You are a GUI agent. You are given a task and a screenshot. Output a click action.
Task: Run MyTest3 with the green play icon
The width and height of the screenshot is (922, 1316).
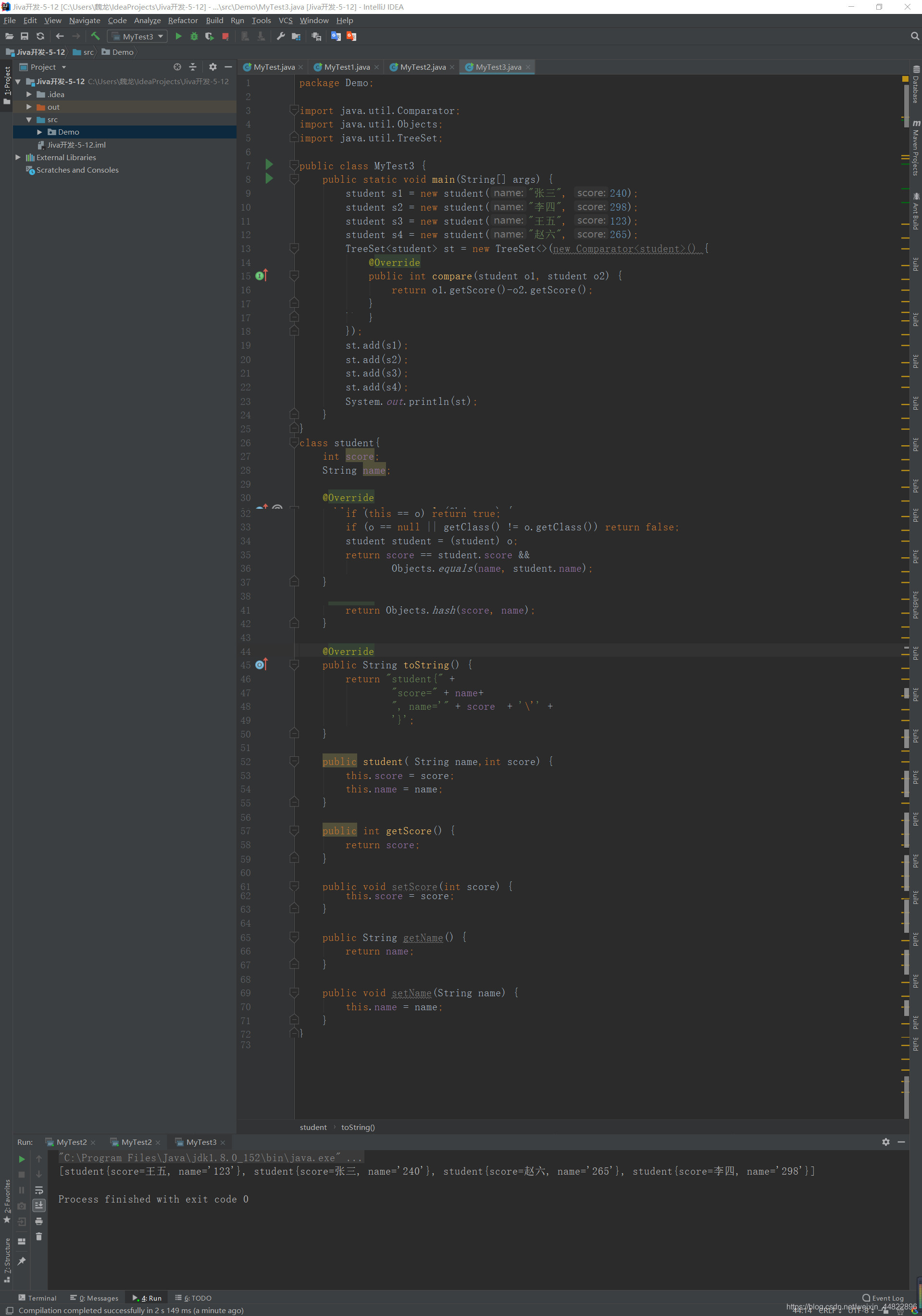178,36
